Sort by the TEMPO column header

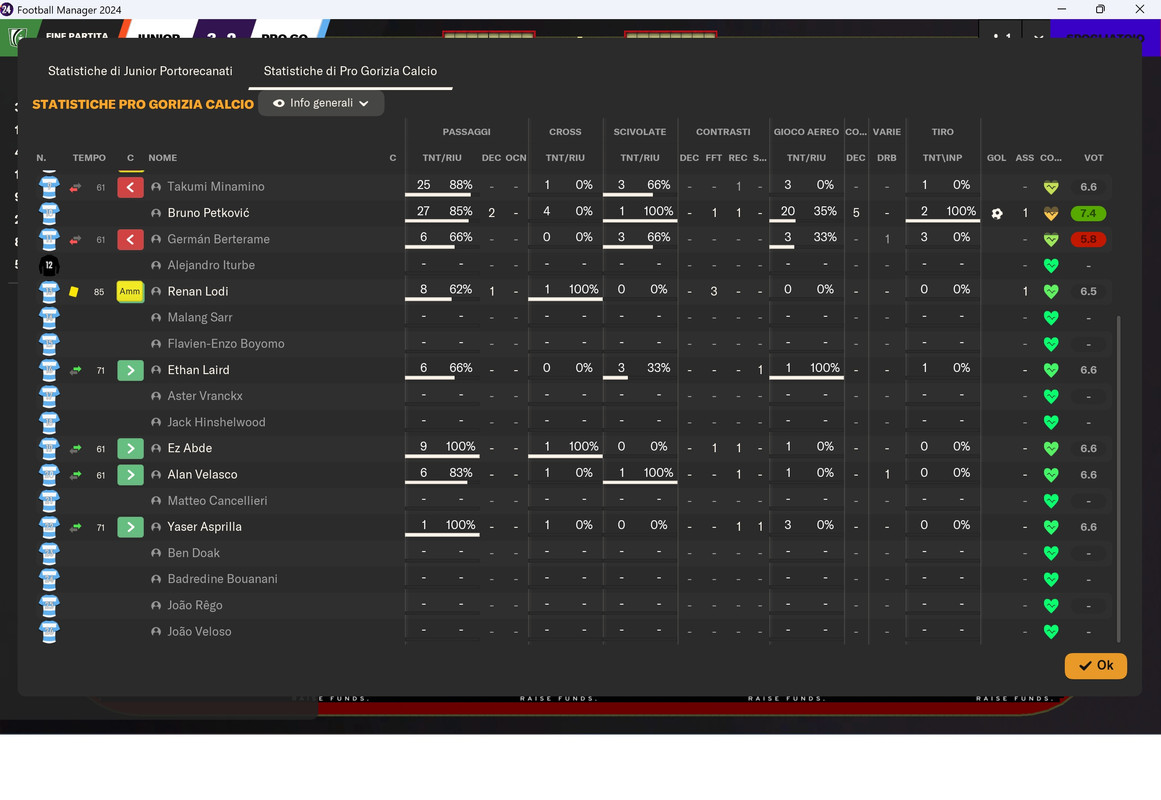[89, 158]
